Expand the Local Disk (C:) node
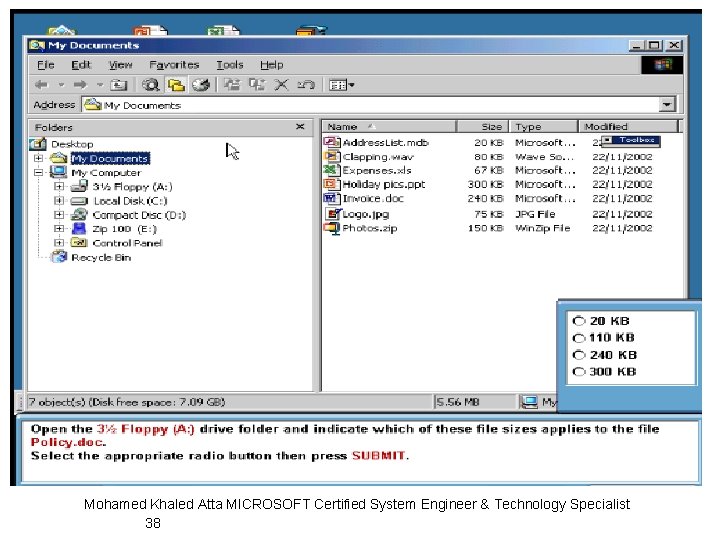720x540 pixels. click(x=59, y=201)
